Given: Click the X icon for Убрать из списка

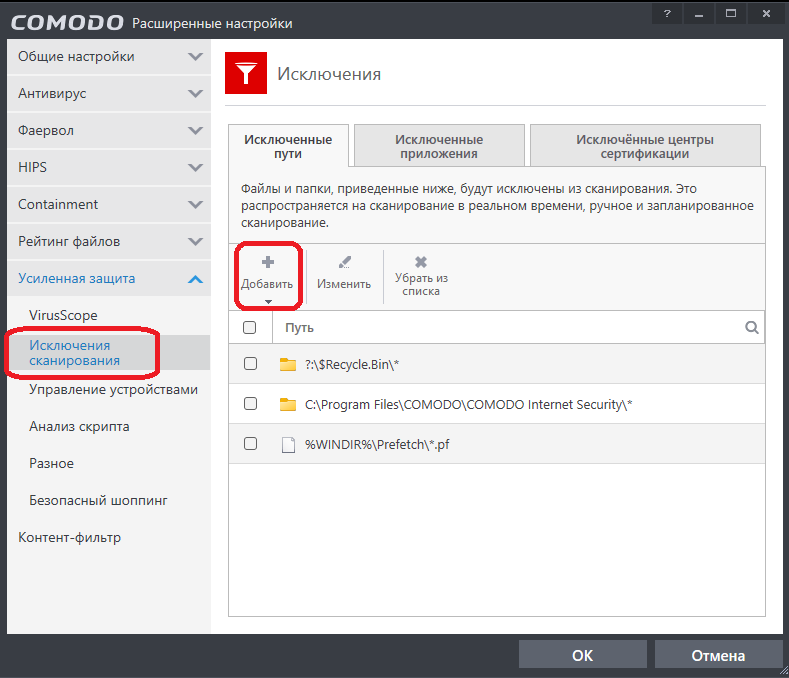Looking at the screenshot, I should coord(421,262).
